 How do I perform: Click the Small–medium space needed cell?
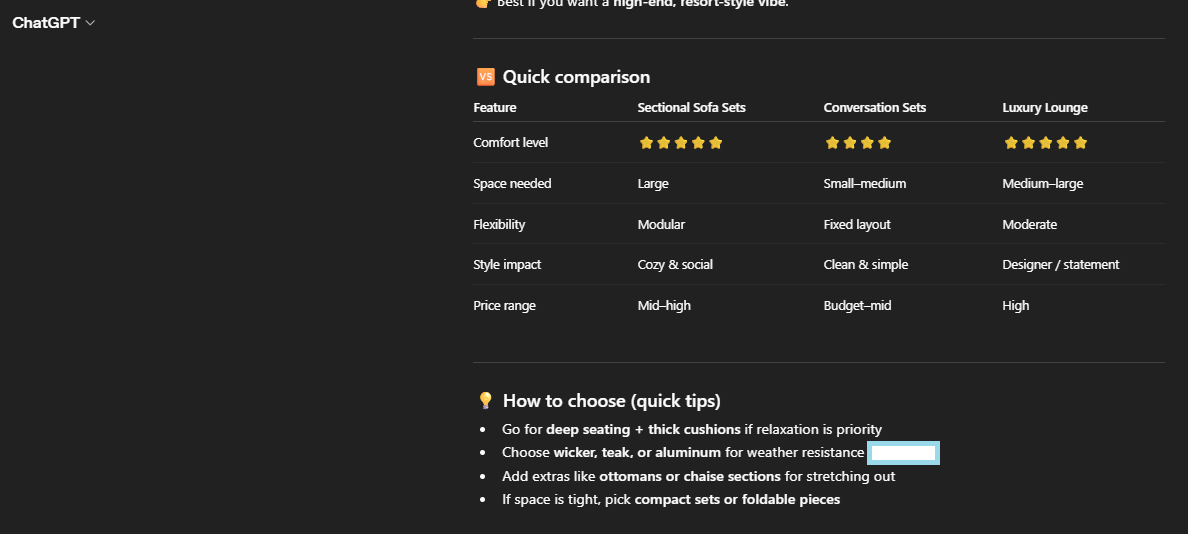[864, 184]
